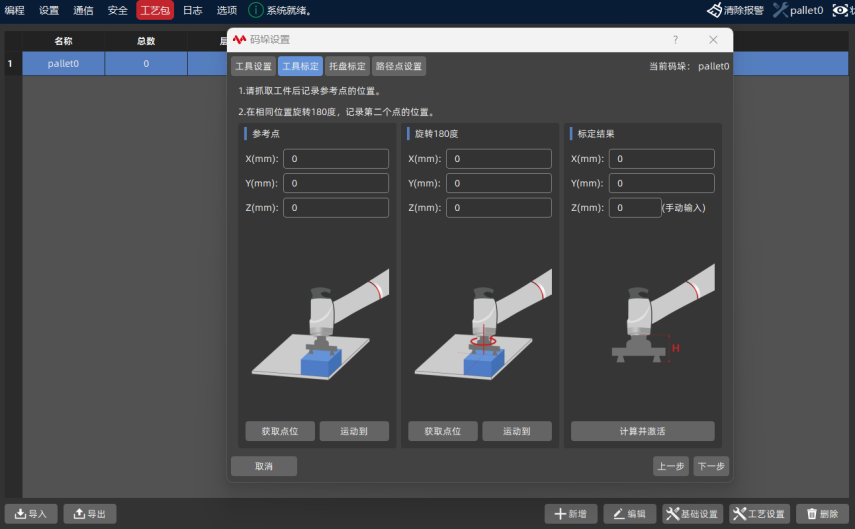Click the rotate 180 degree robot illustration
This screenshot has height=529, width=855.
(x=484, y=324)
